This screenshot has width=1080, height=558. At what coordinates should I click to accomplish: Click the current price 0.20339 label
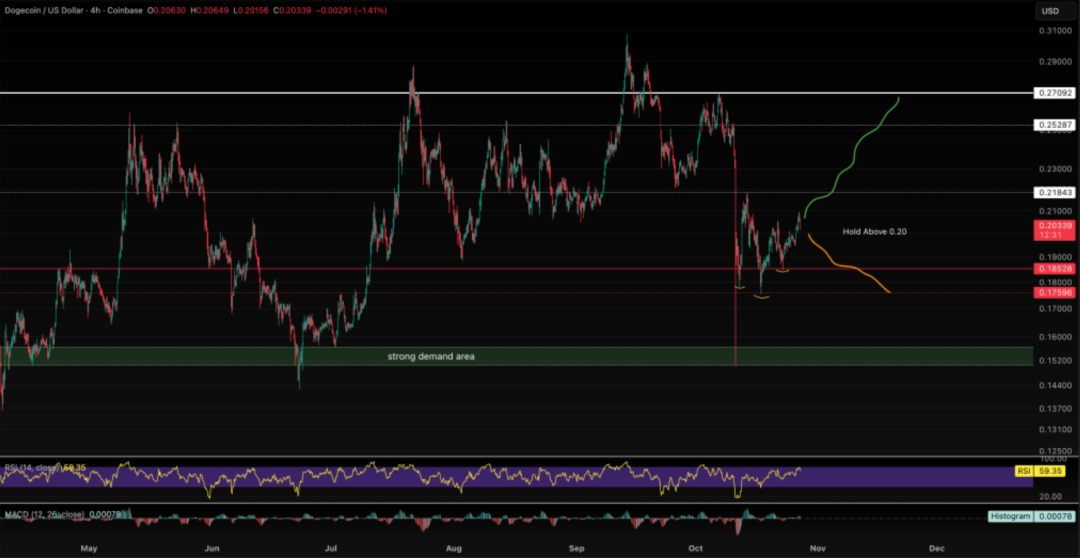coord(1054,227)
